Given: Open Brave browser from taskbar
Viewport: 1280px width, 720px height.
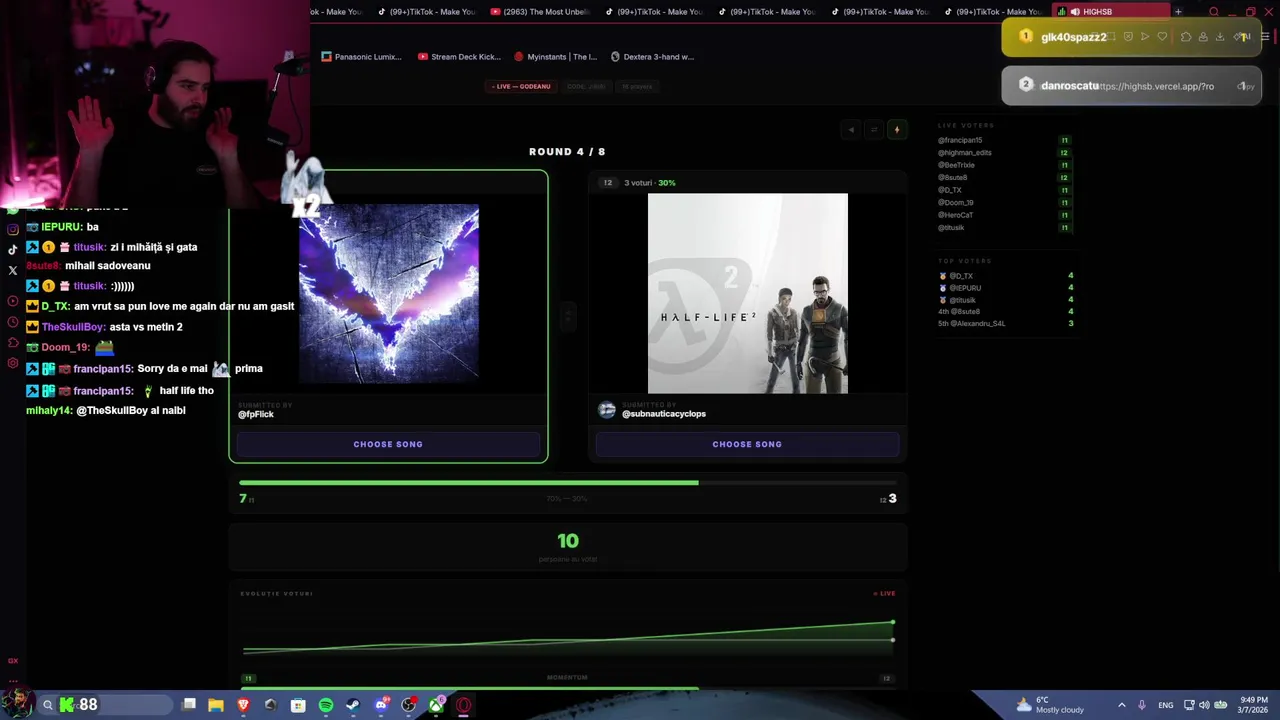Looking at the screenshot, I should pos(243,705).
